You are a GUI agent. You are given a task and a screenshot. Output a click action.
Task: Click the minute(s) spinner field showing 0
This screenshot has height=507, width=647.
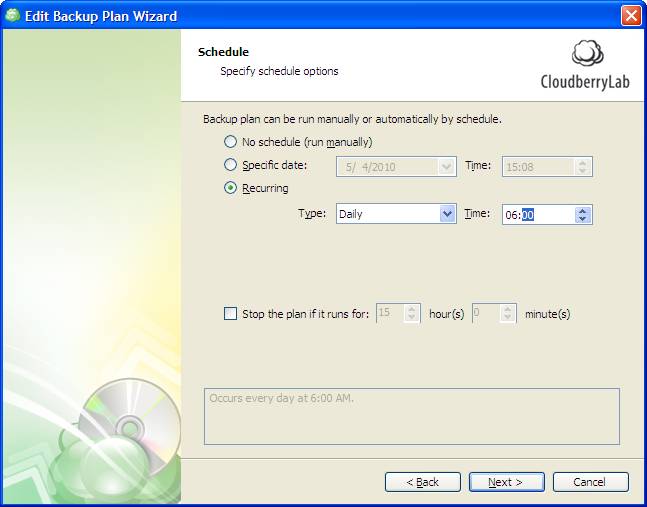click(494, 313)
